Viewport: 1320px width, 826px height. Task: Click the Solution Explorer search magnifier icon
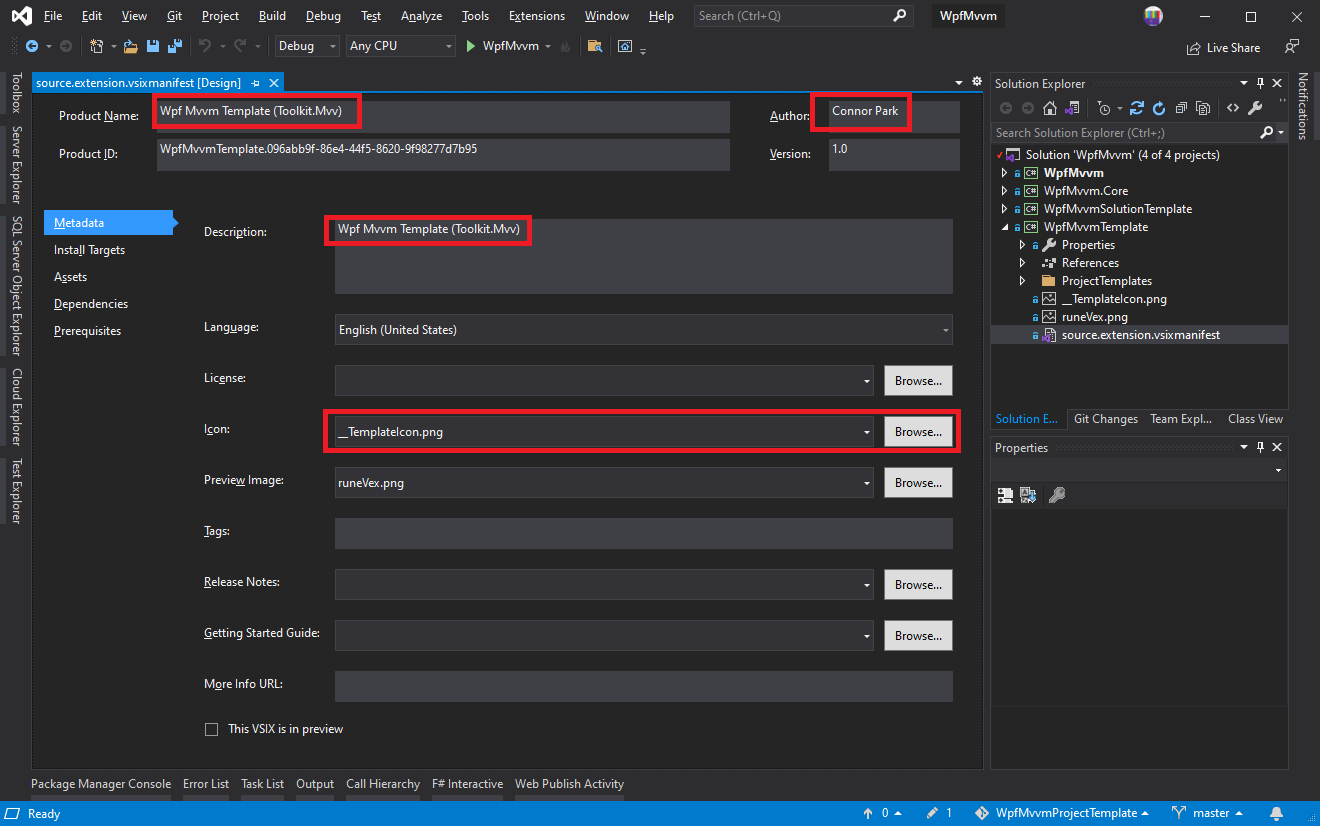point(1267,132)
